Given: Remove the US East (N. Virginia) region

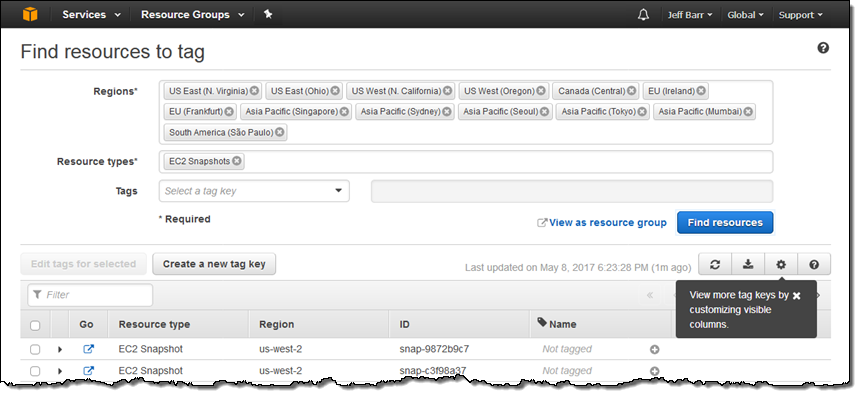Looking at the screenshot, I should tap(254, 91).
